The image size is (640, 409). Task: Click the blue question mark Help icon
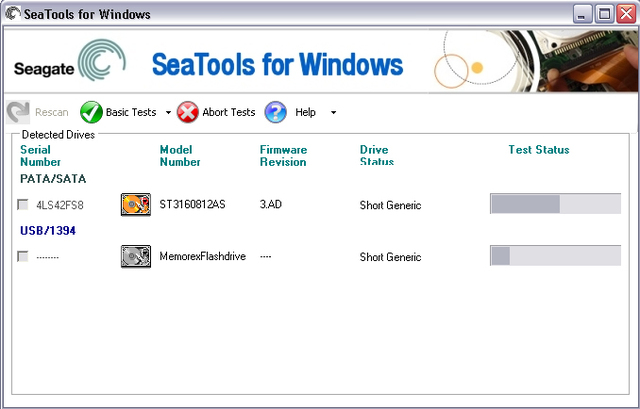[276, 112]
